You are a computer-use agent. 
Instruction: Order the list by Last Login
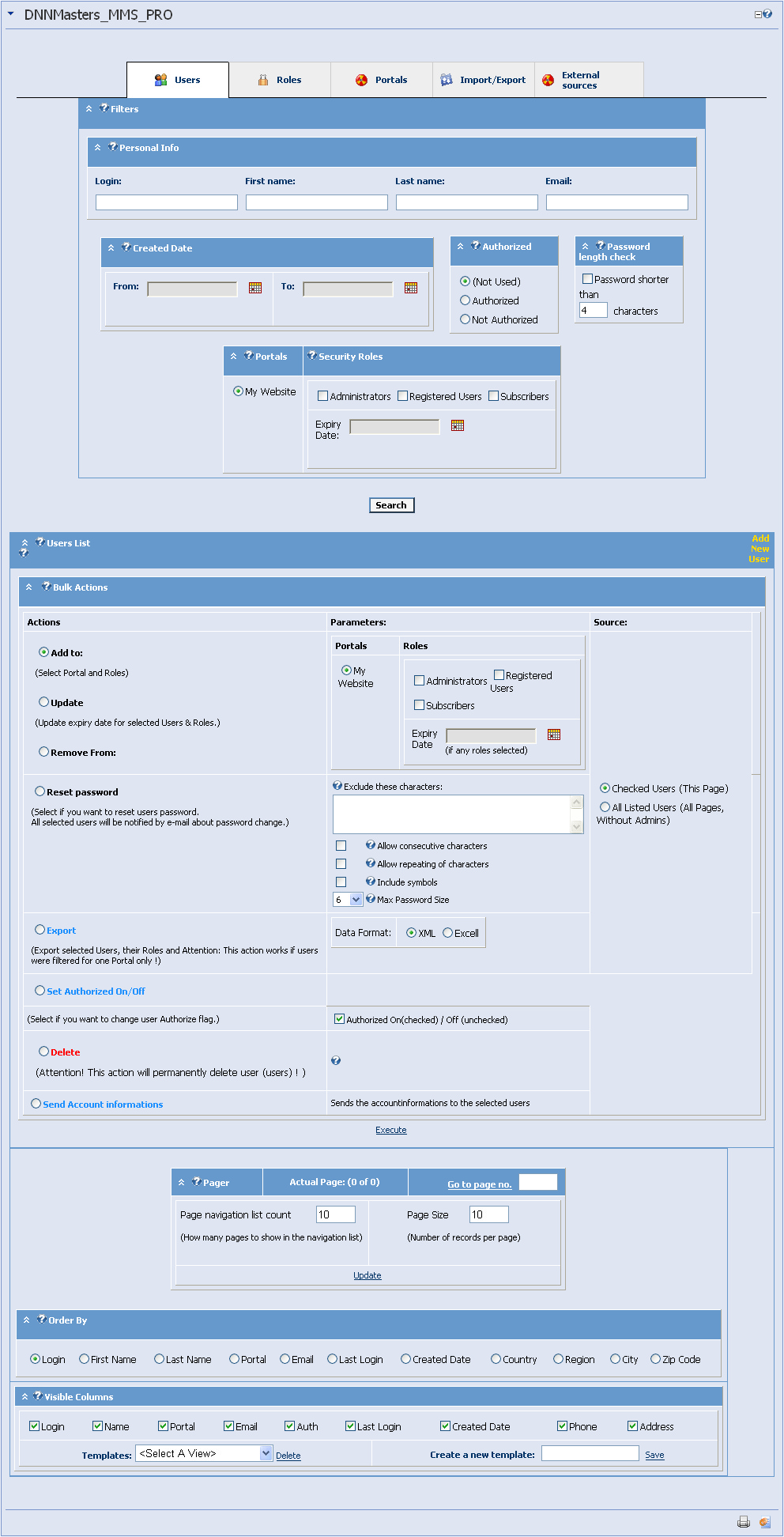coord(332,1359)
